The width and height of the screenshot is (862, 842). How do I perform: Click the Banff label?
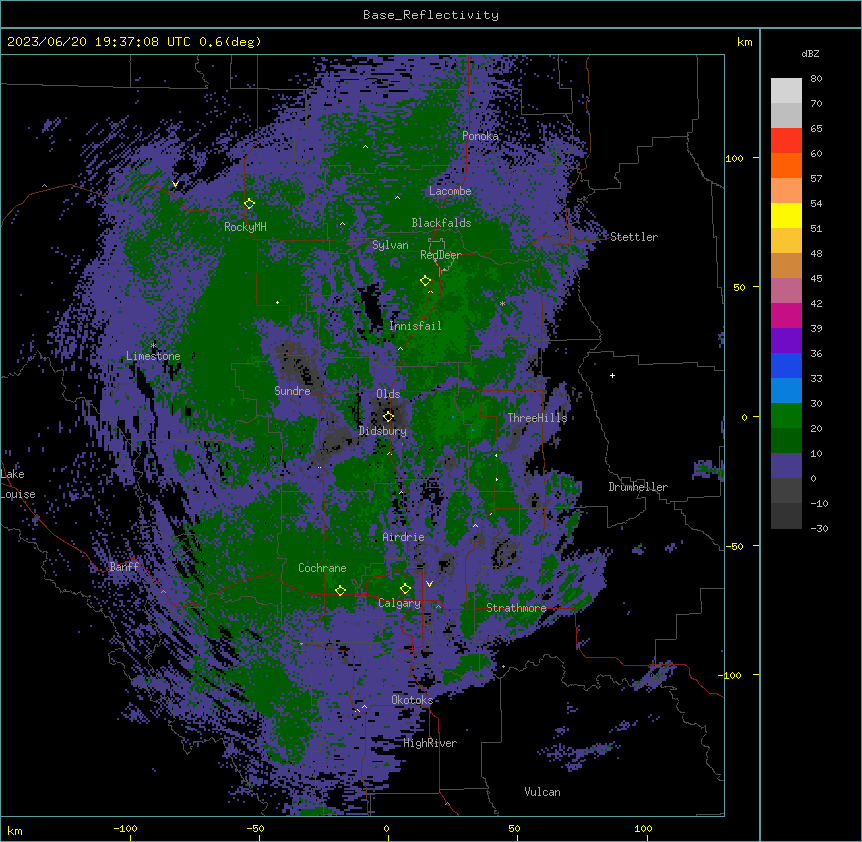tap(124, 567)
